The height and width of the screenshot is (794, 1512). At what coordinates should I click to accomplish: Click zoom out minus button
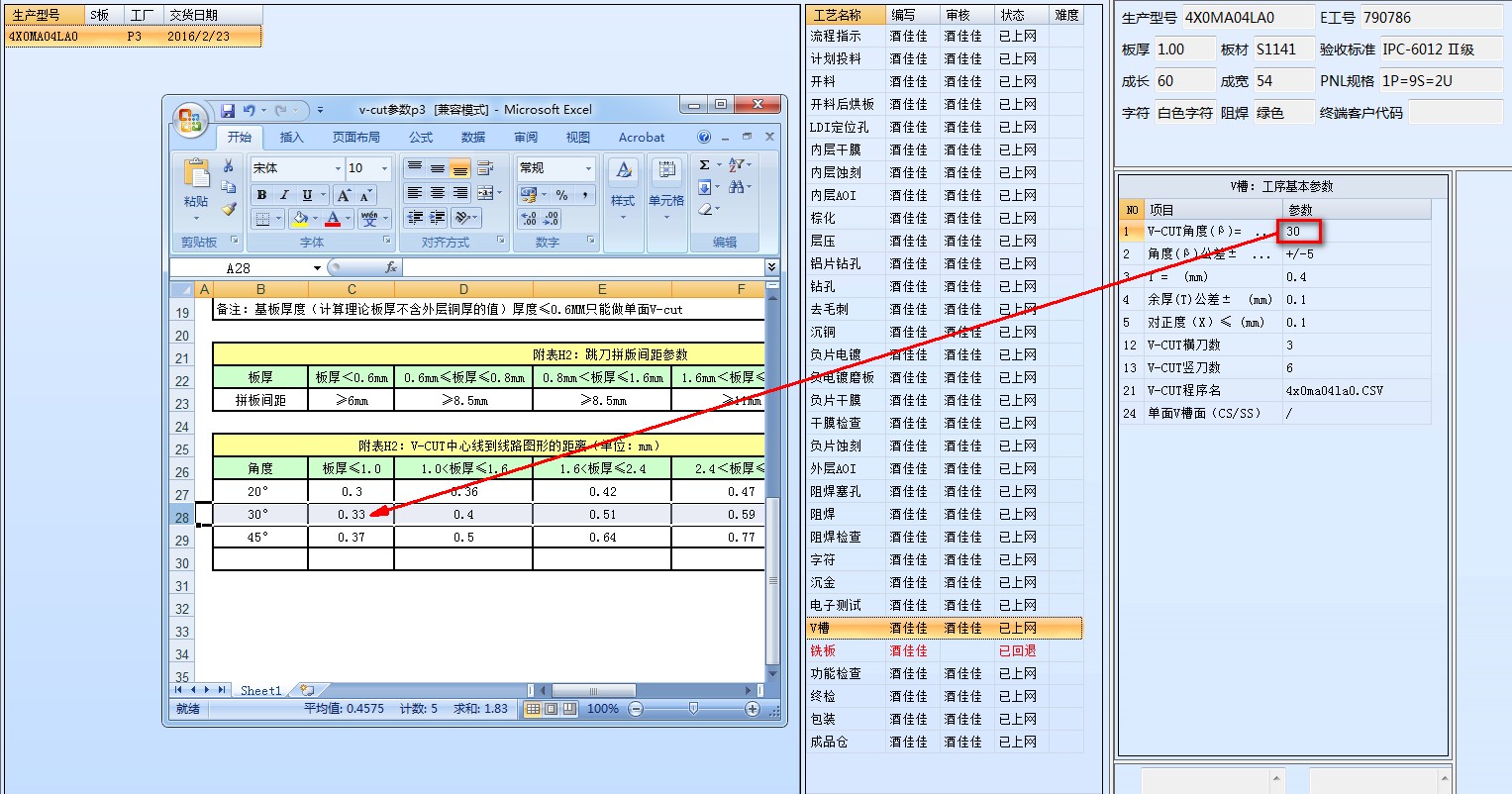click(636, 709)
